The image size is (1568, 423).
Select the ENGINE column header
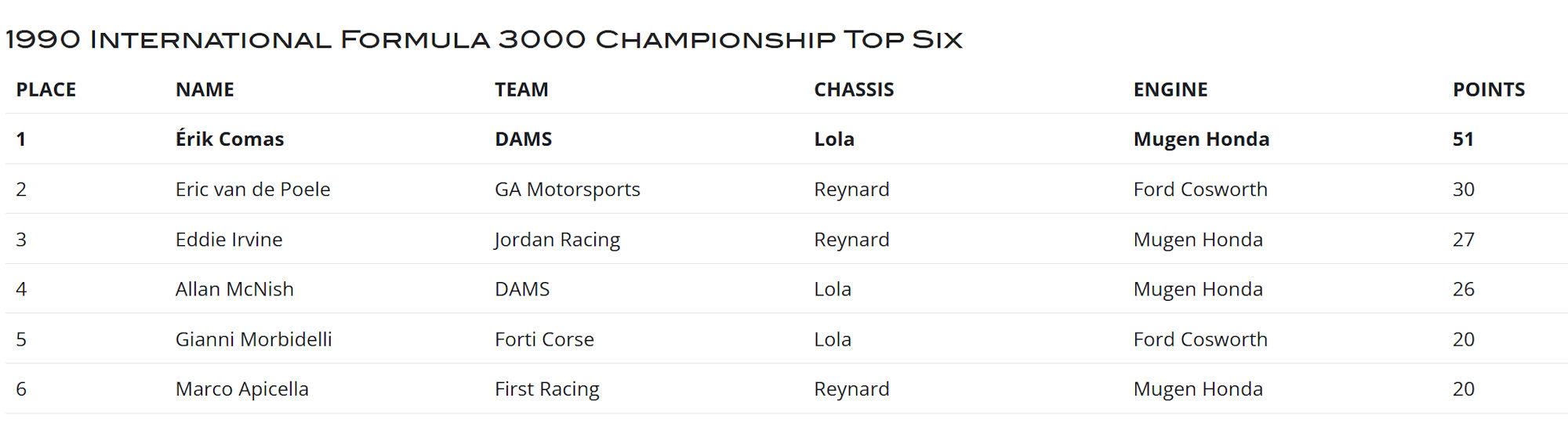(x=1171, y=90)
